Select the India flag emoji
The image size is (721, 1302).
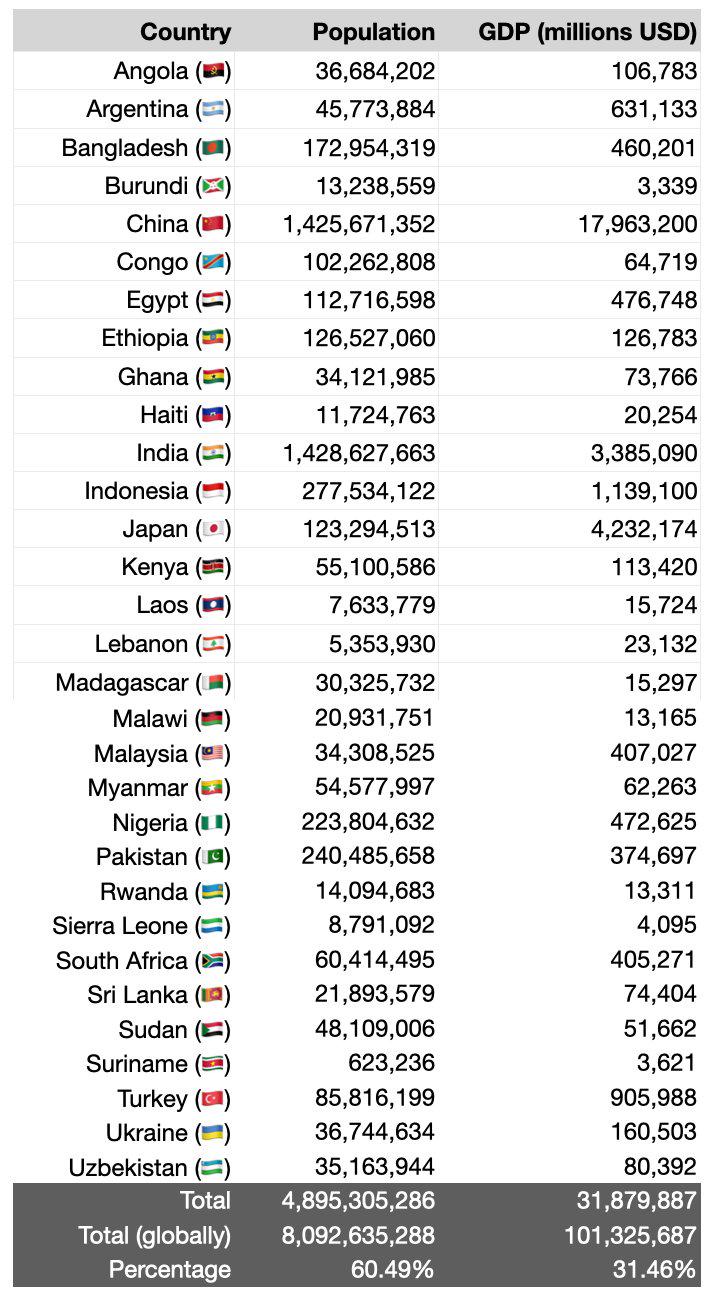click(213, 453)
